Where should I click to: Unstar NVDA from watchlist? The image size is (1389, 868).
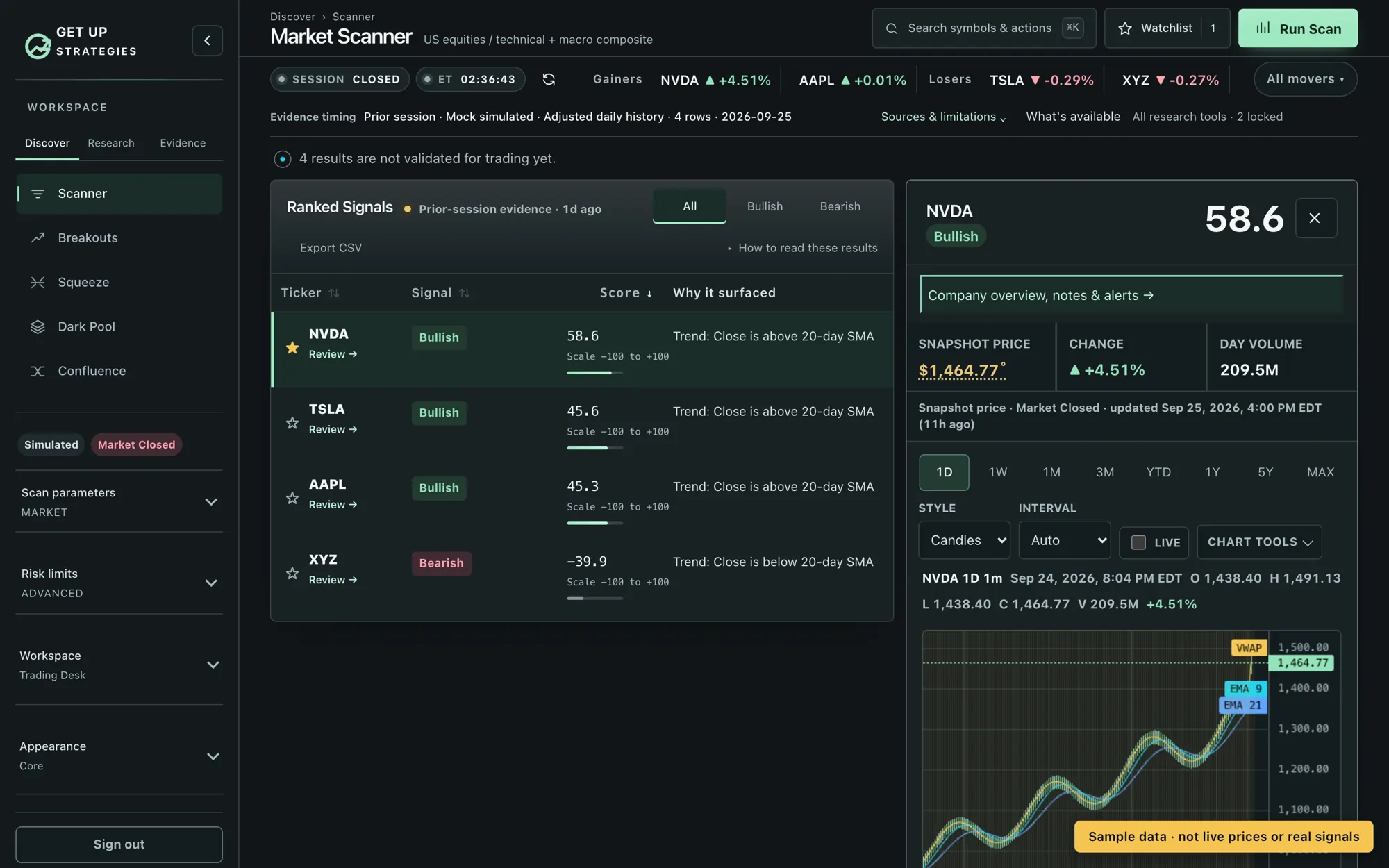pyautogui.click(x=292, y=348)
